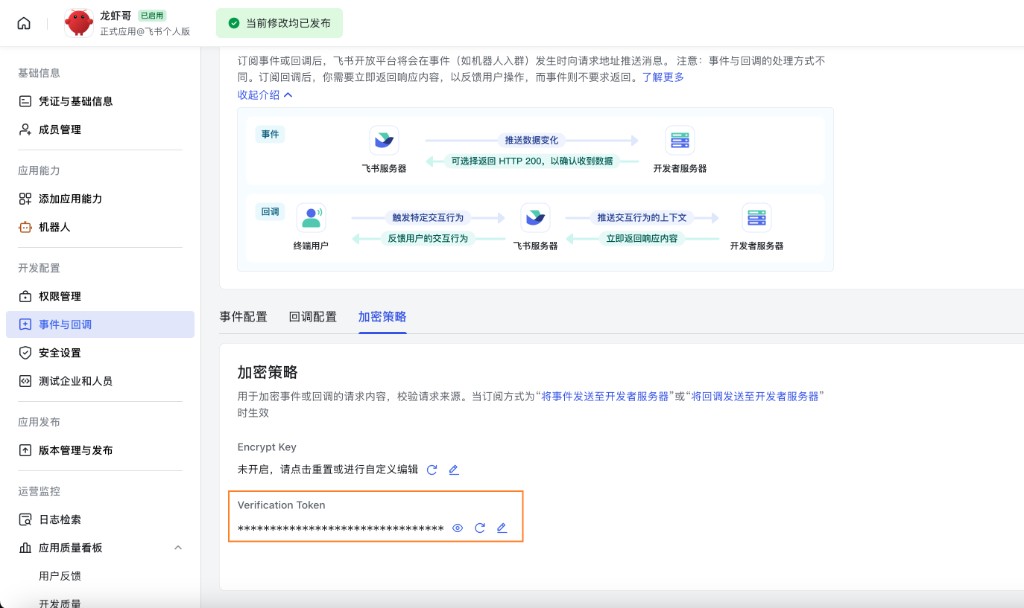Refresh the Encrypt Key value
1024x608 pixels.
(432, 469)
